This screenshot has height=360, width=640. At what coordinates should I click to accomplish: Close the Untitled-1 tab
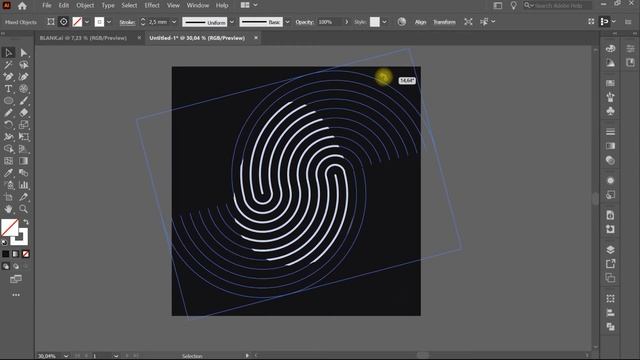pyautogui.click(x=256, y=38)
